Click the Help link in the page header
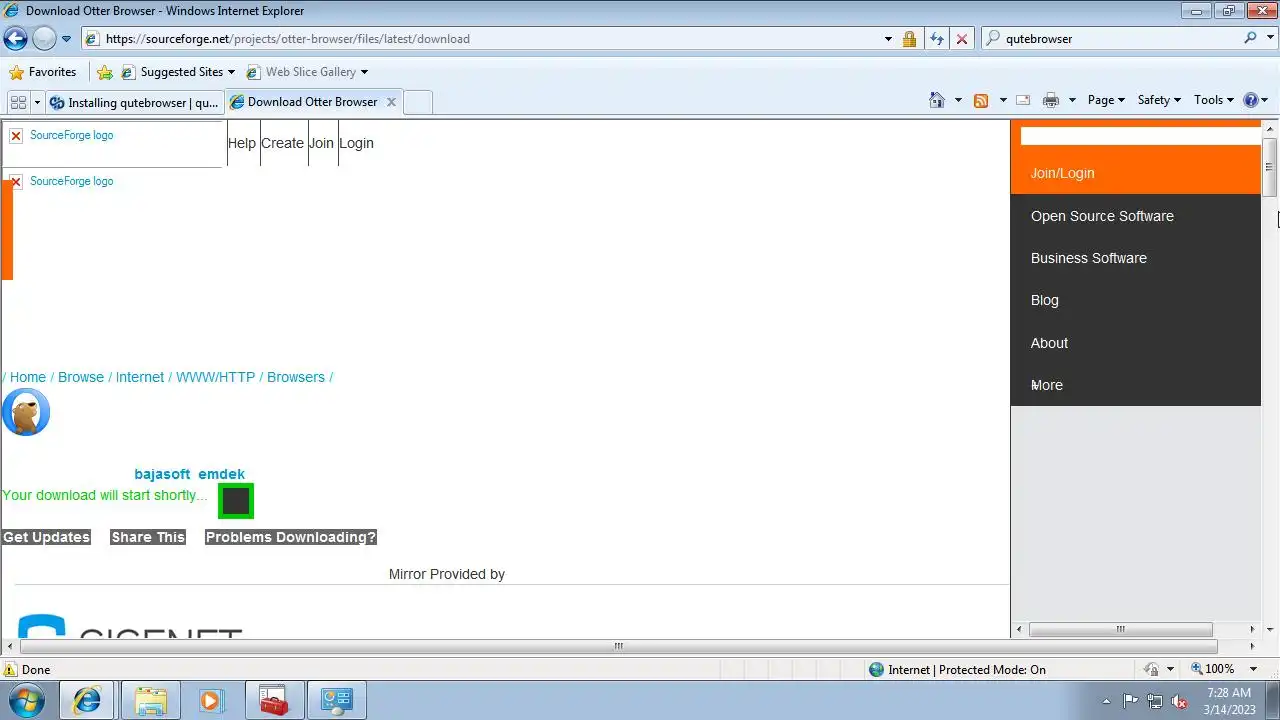The height and width of the screenshot is (720, 1280). click(x=242, y=143)
